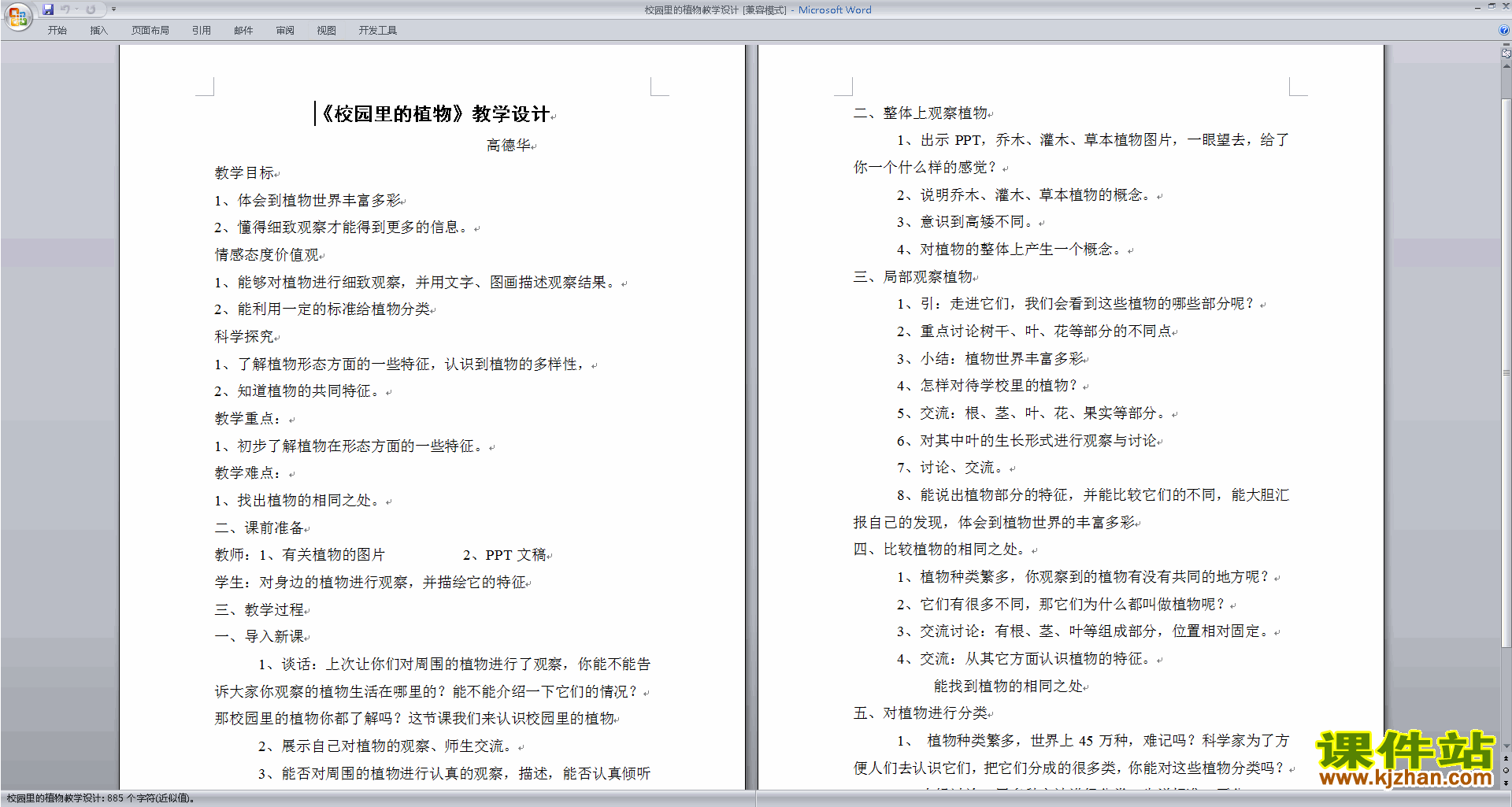Click the vertical scrollbar up arrow
This screenshot has width=1512, height=807.
1506,66
